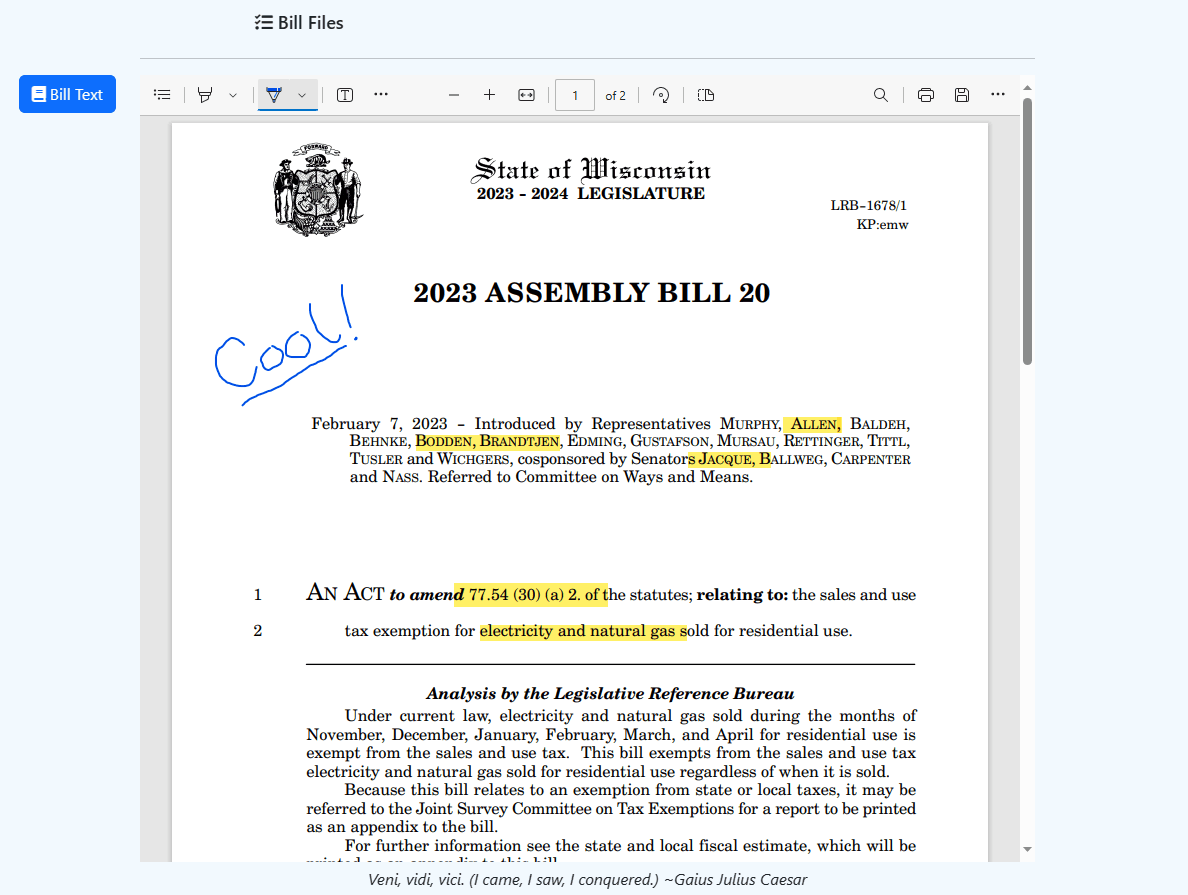Viewport: 1188px width, 895px height.
Task: Open more annotation tools menu
Action: pyautogui.click(x=381, y=95)
